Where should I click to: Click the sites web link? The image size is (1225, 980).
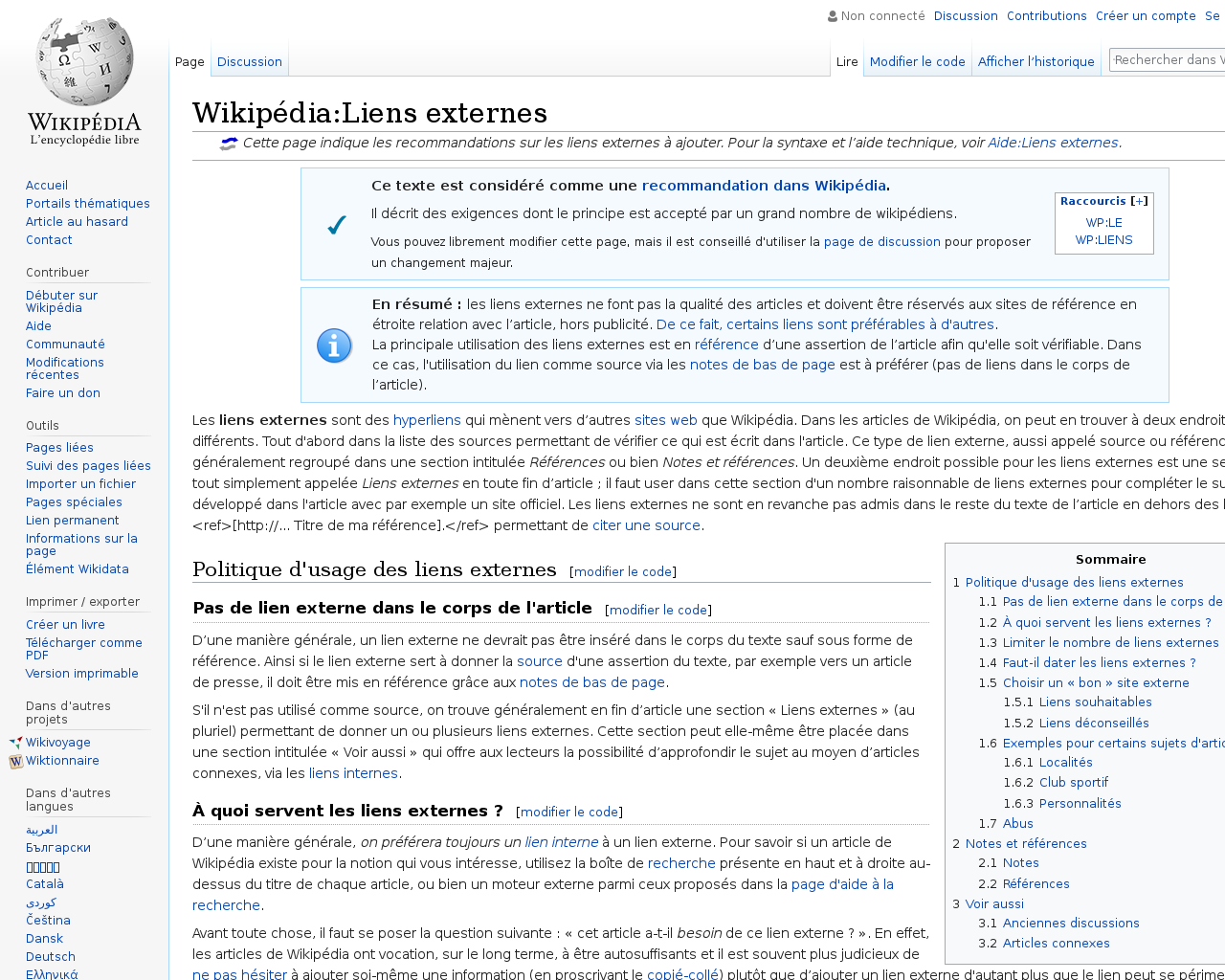point(666,420)
